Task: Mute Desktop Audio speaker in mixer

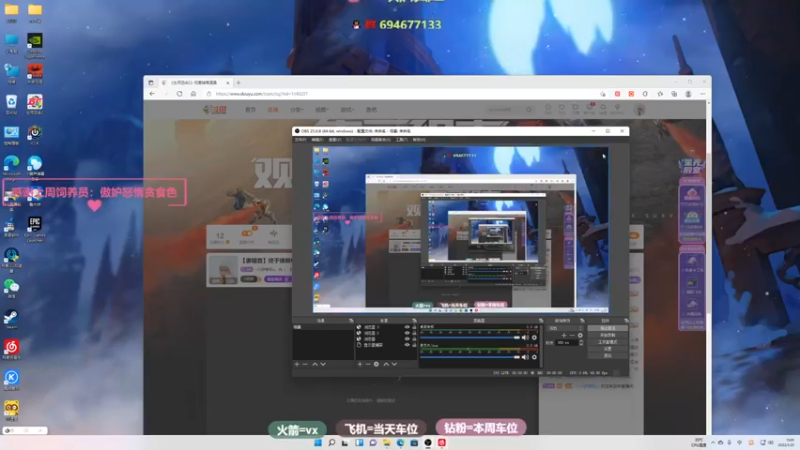Action: (x=525, y=337)
